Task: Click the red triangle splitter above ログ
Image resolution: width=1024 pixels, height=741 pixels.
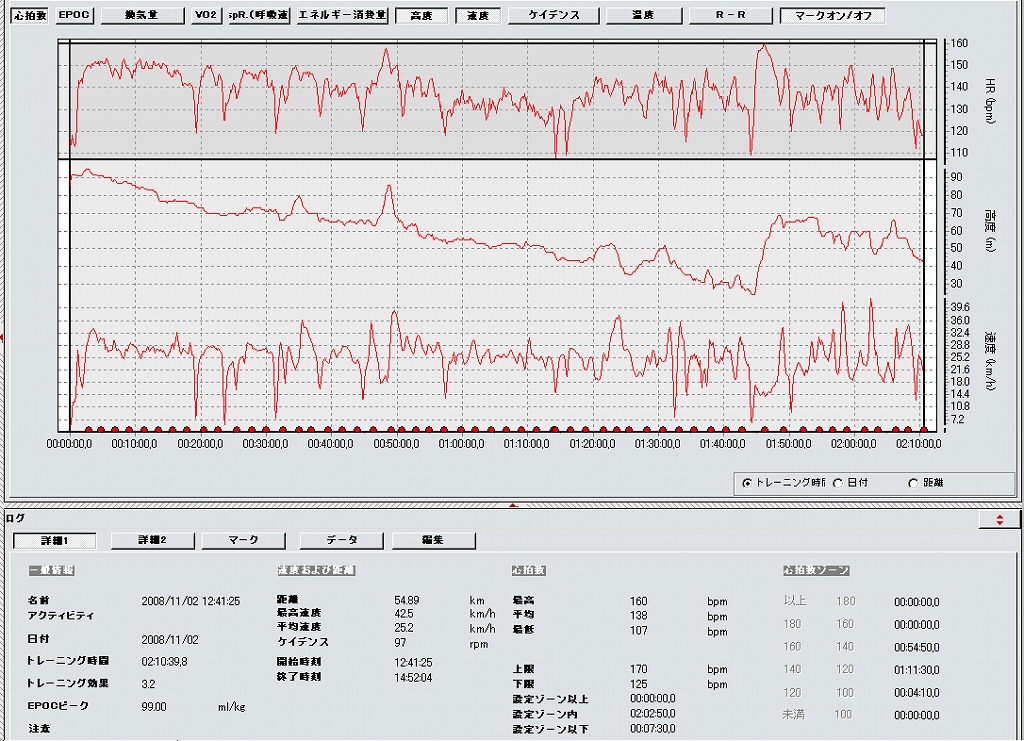Action: (513, 505)
